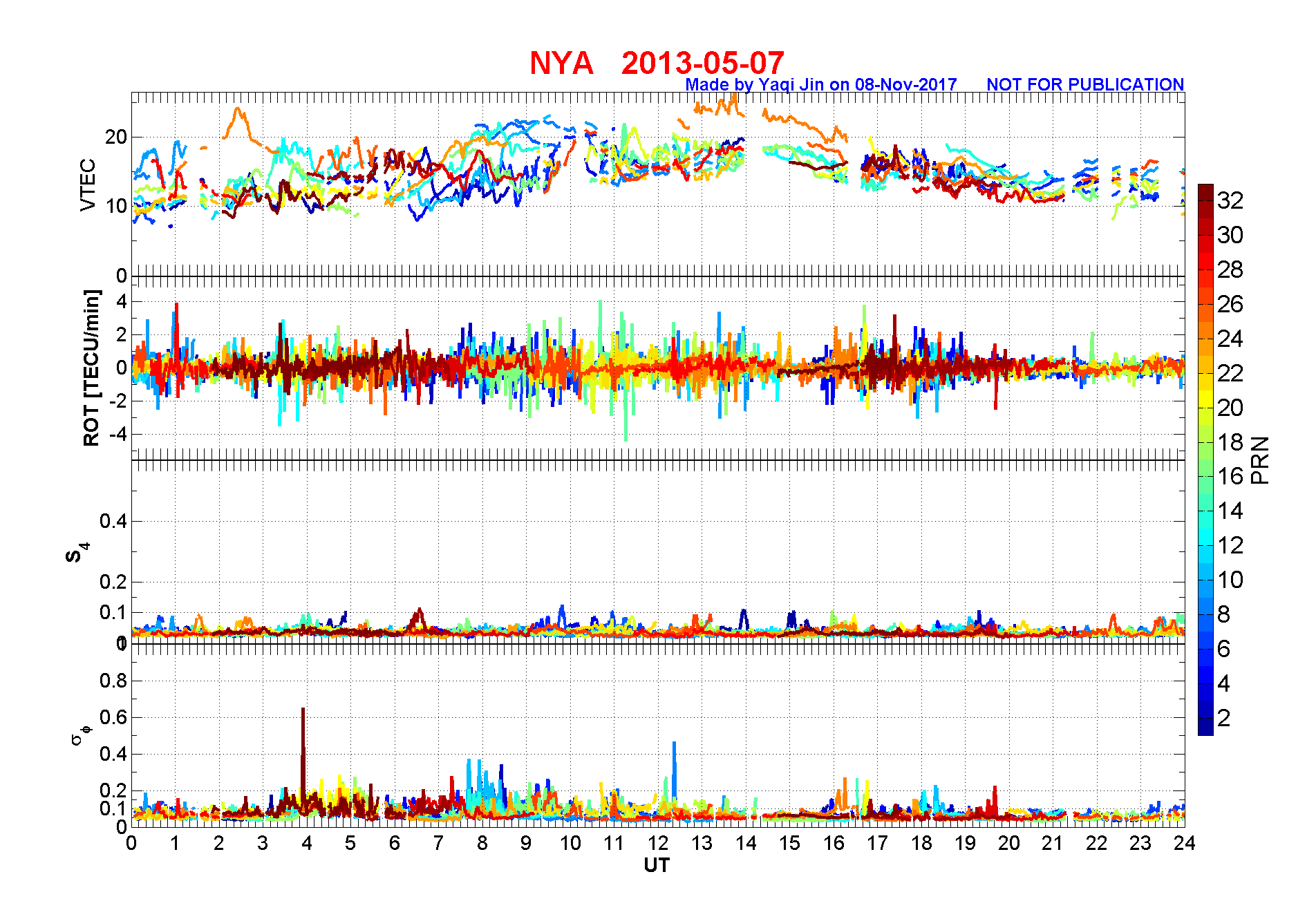The image size is (1316, 919).
Task: Click the tall dark-red sigma-phi spike peak
Action: coord(303,710)
